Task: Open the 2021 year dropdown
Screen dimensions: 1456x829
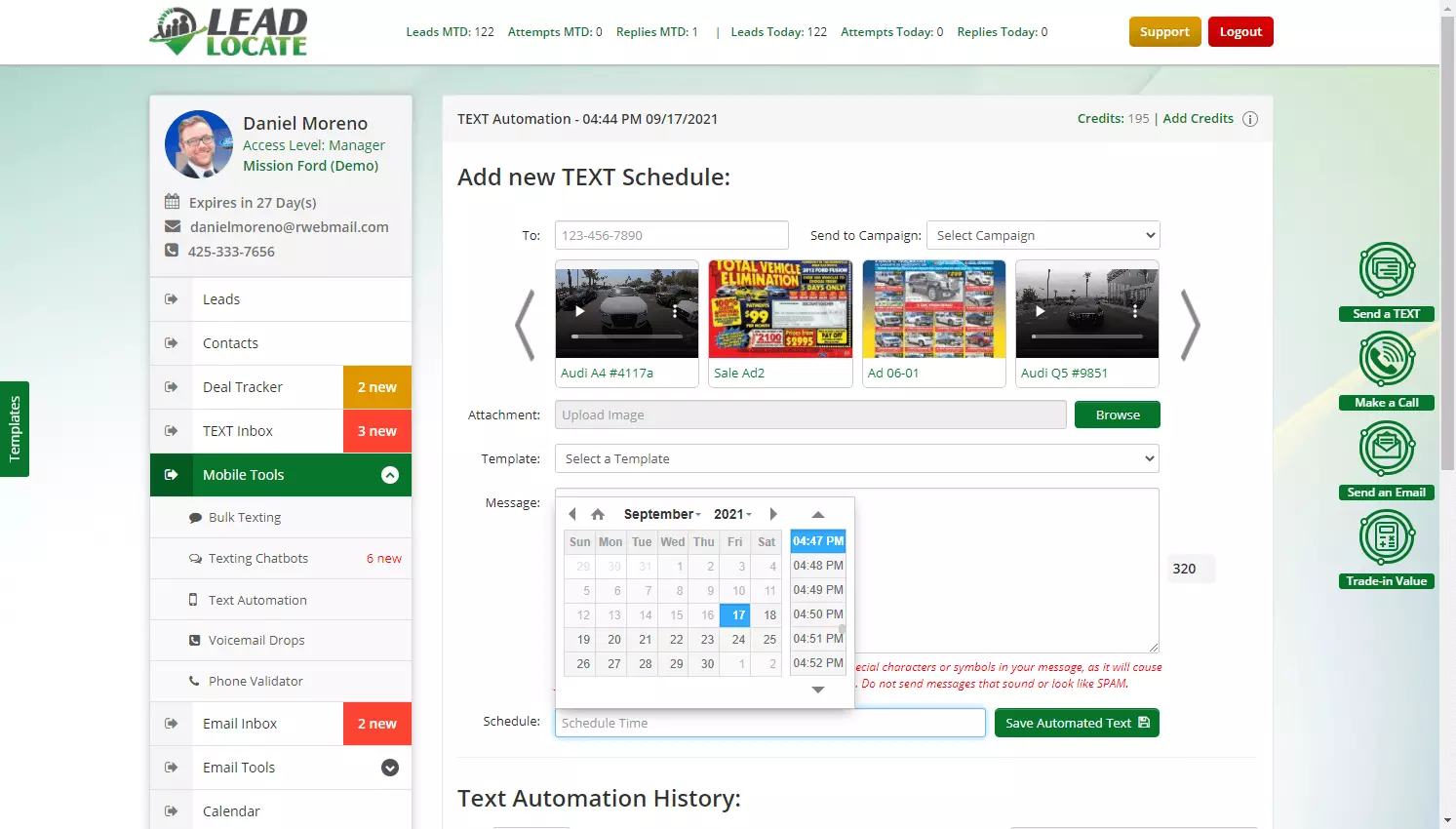Action: [732, 514]
